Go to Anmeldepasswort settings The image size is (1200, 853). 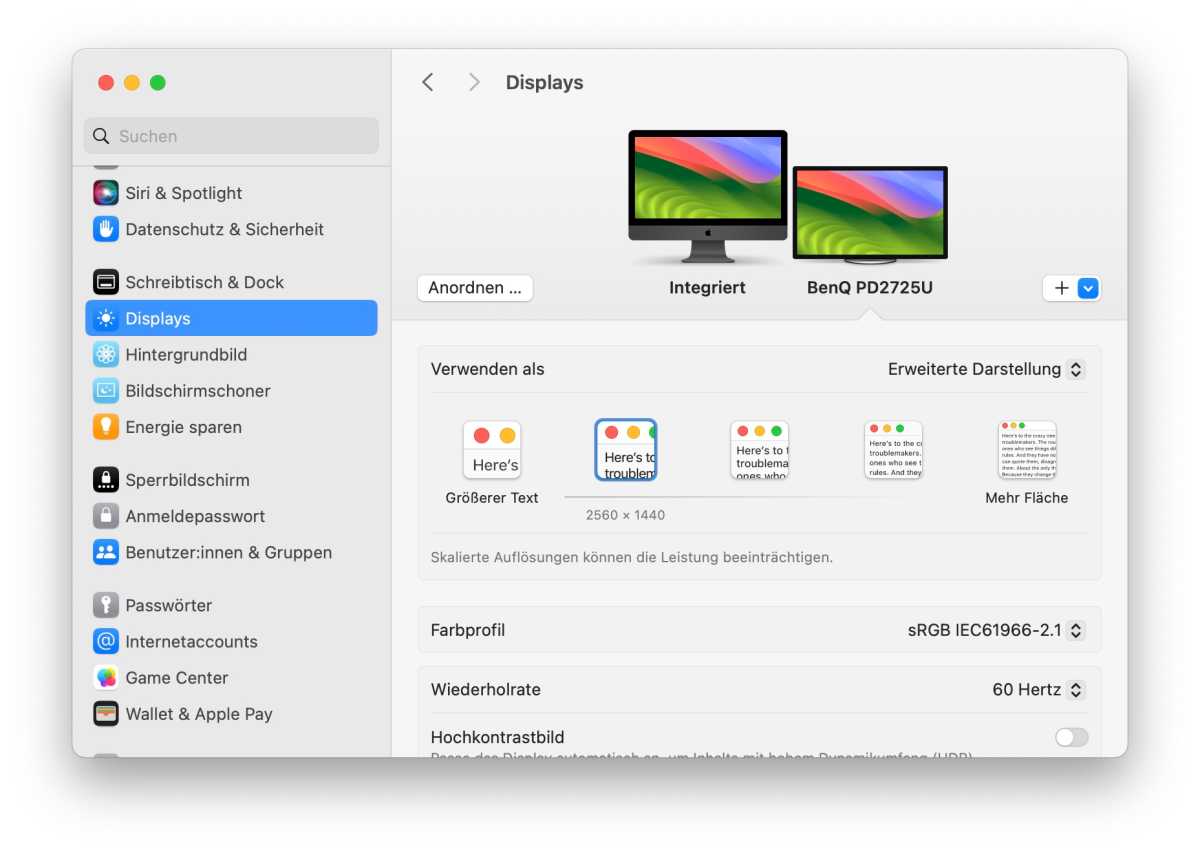231,516
